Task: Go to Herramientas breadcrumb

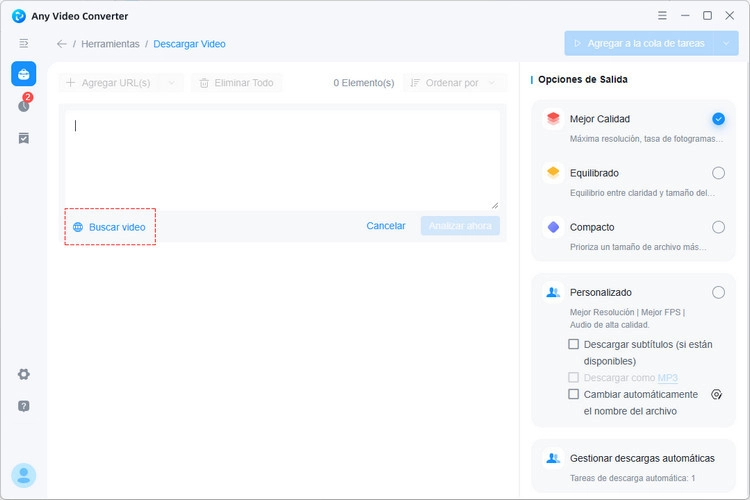Action: click(110, 44)
